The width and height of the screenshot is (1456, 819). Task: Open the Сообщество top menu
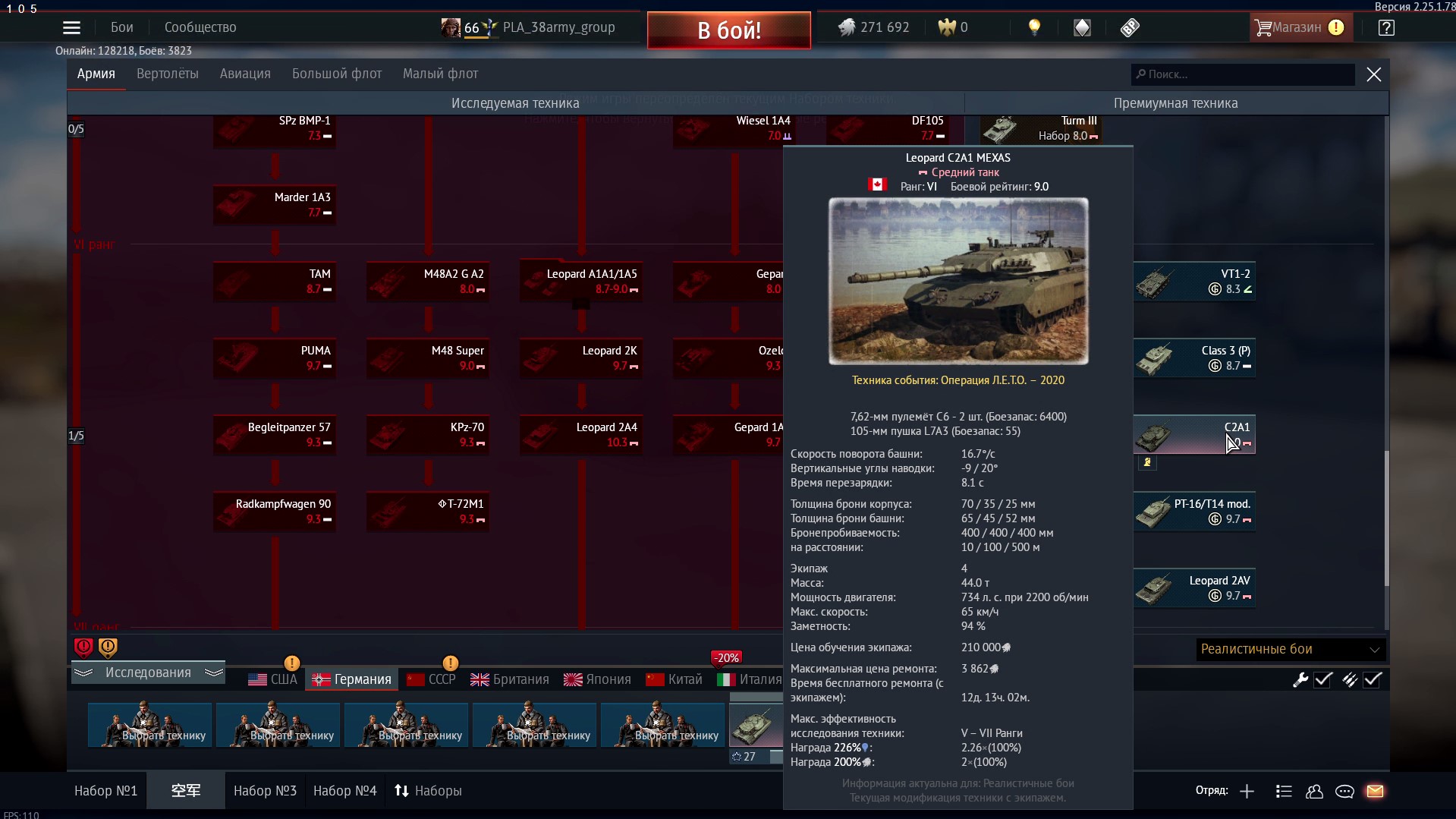click(x=200, y=27)
